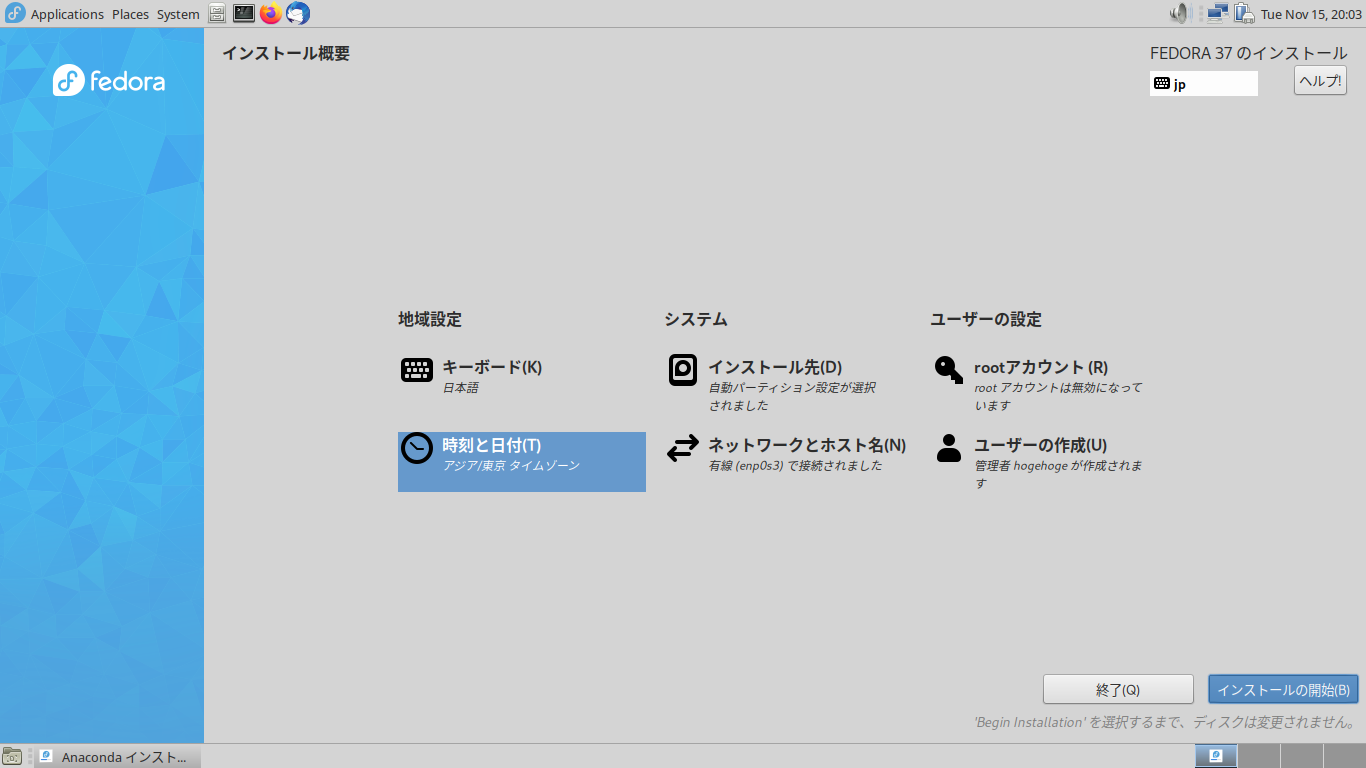Viewport: 1366px width, 768px height.
Task: Click the battery power tray icon
Action: [1244, 13]
